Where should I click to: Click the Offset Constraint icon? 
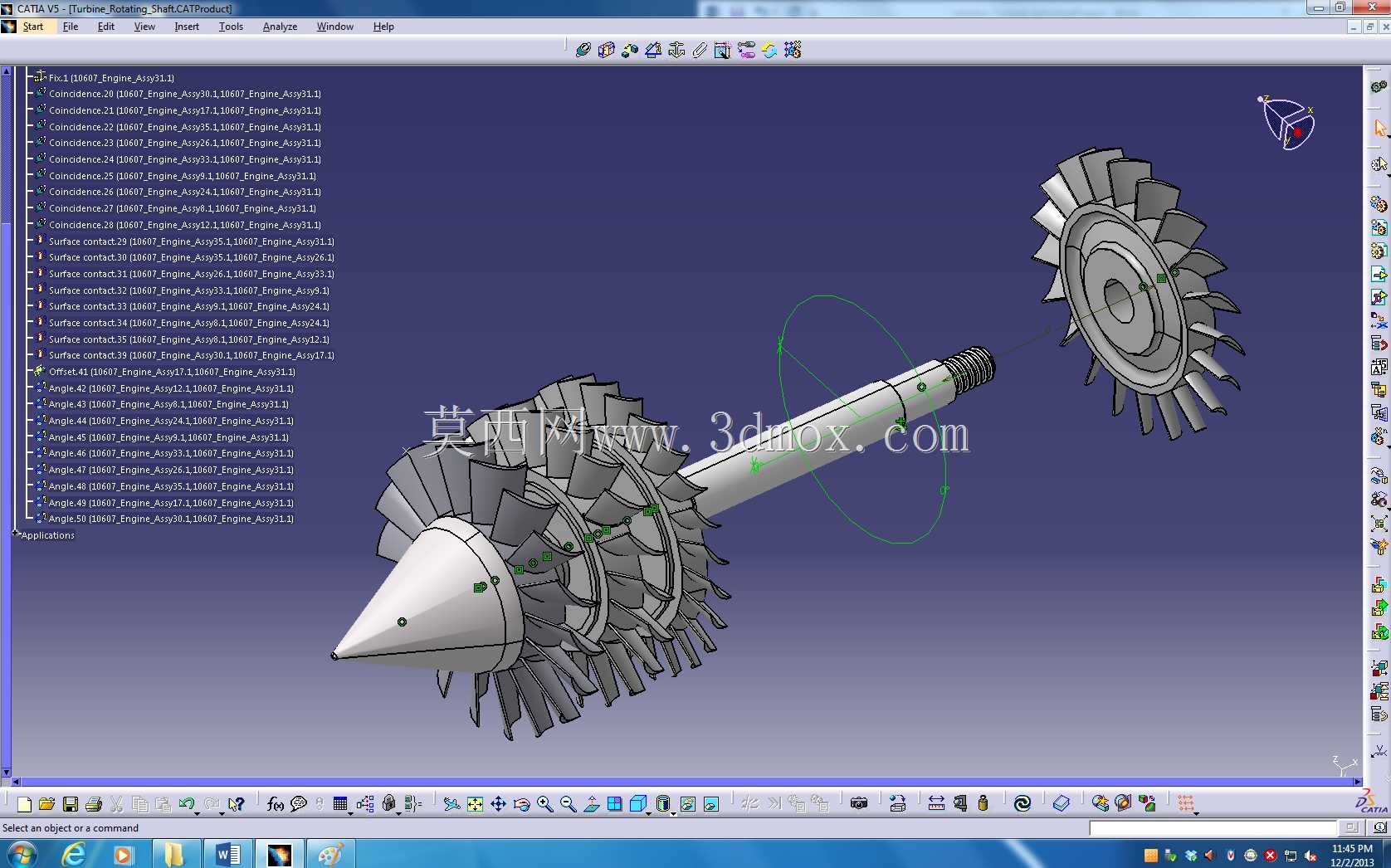630,50
